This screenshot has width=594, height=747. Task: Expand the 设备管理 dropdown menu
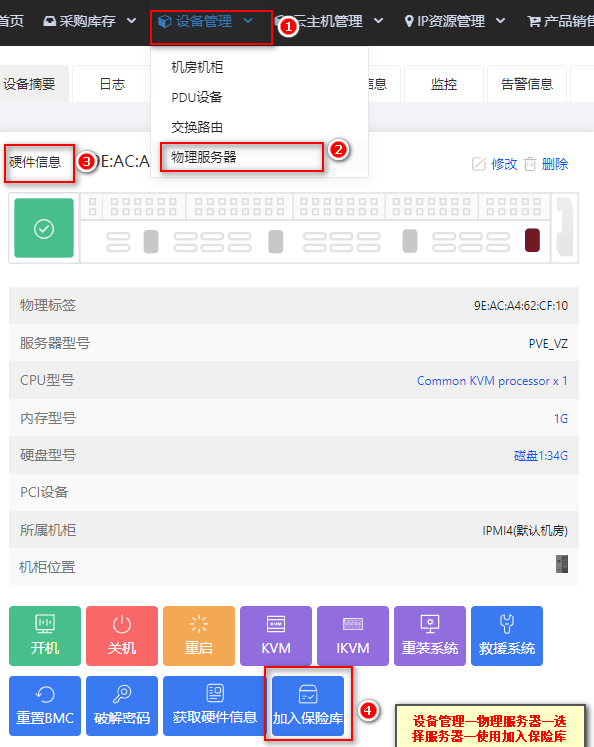[x=205, y=21]
